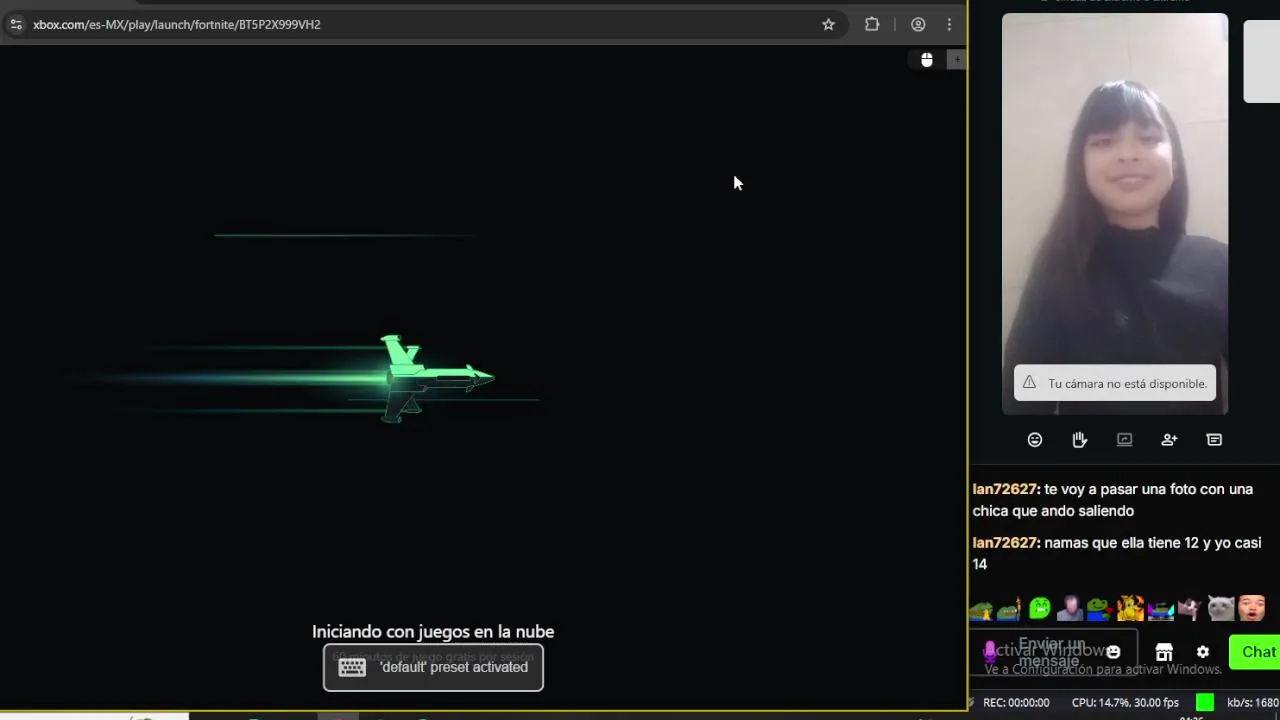This screenshot has width=1280, height=720.
Task: Click 'Iniciando con juegos en la nube' text
Action: click(x=433, y=631)
